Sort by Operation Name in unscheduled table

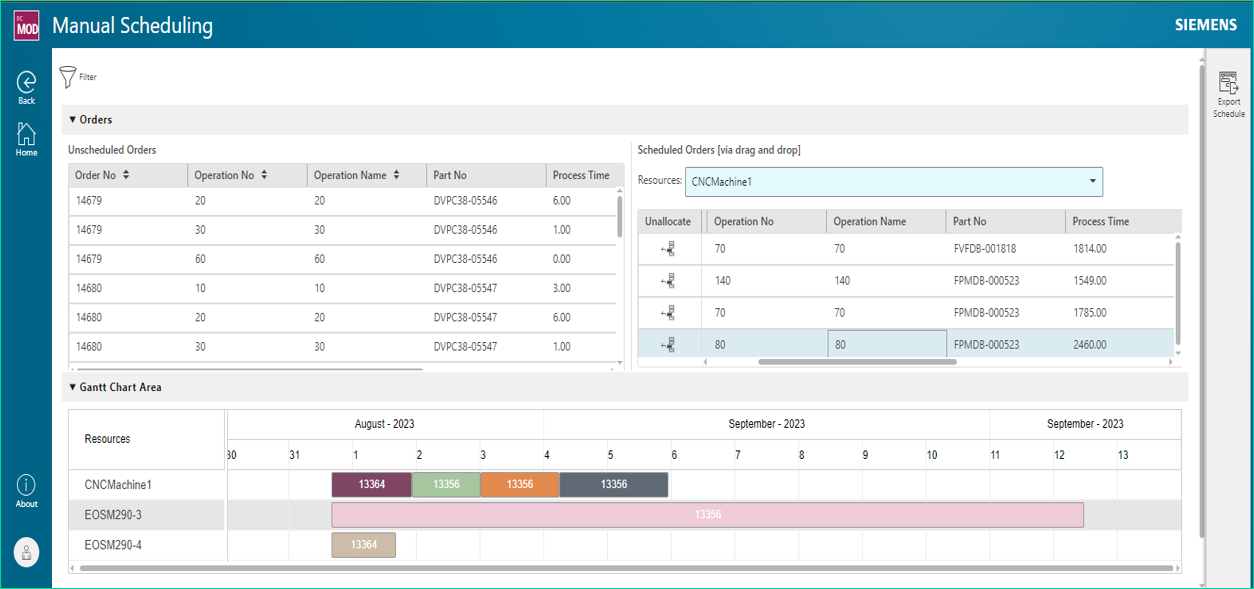pyautogui.click(x=396, y=175)
